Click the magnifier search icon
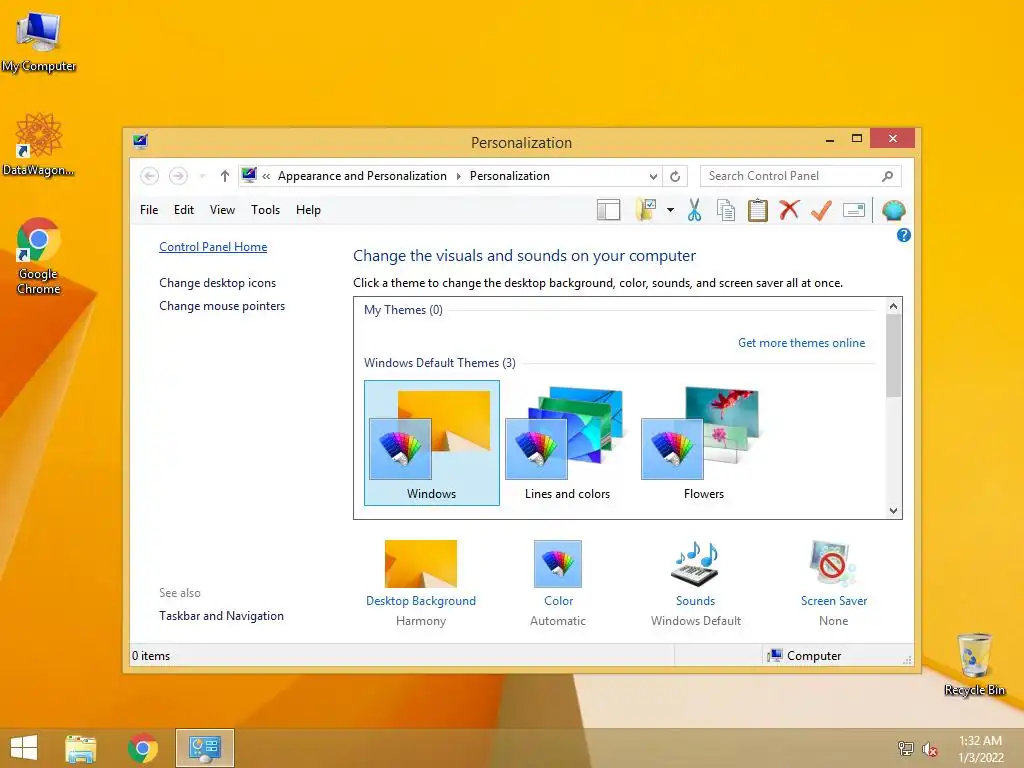The height and width of the screenshot is (768, 1024). [x=887, y=176]
